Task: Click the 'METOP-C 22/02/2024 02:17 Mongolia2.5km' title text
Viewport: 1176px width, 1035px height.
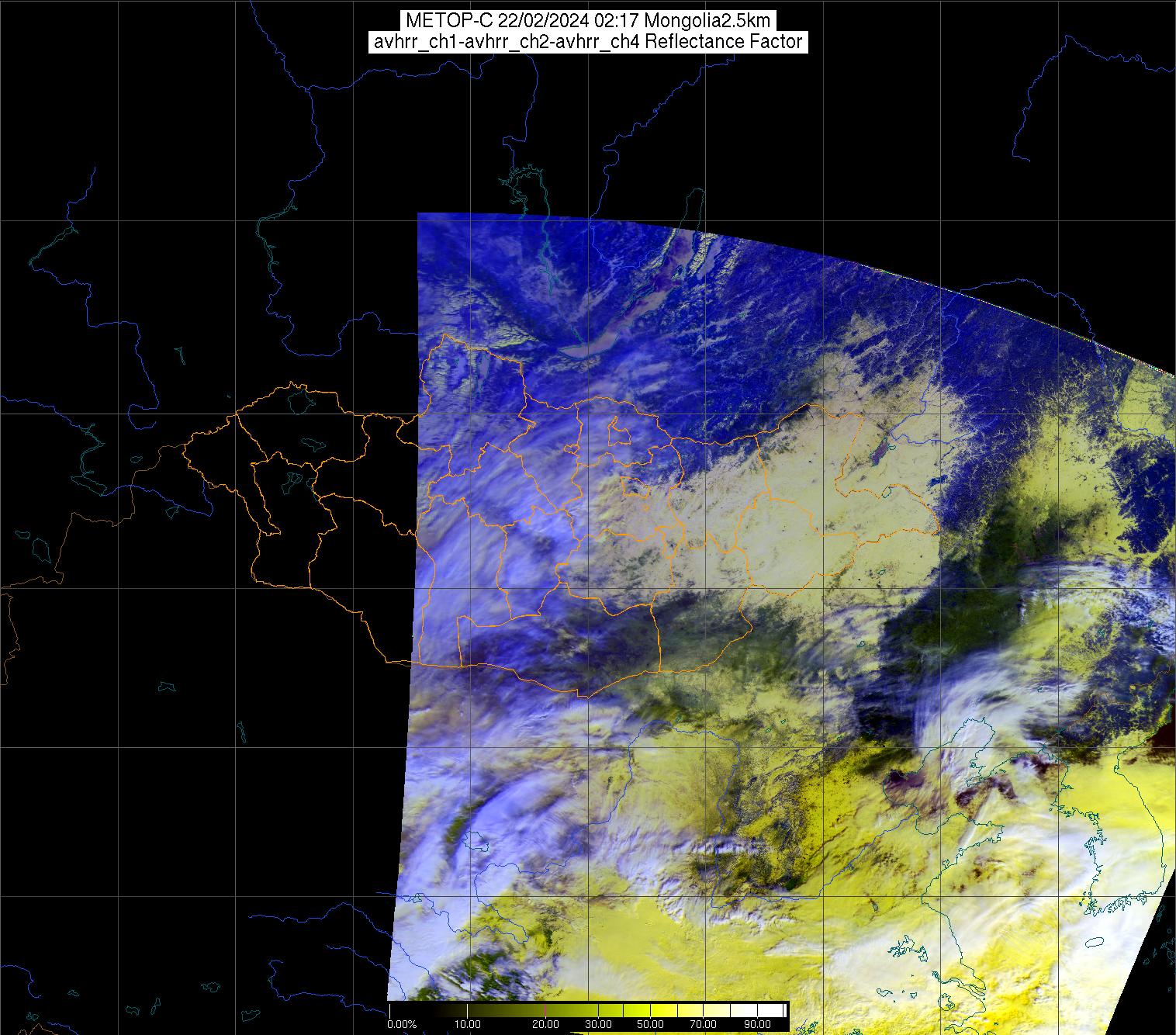Action: [x=588, y=20]
